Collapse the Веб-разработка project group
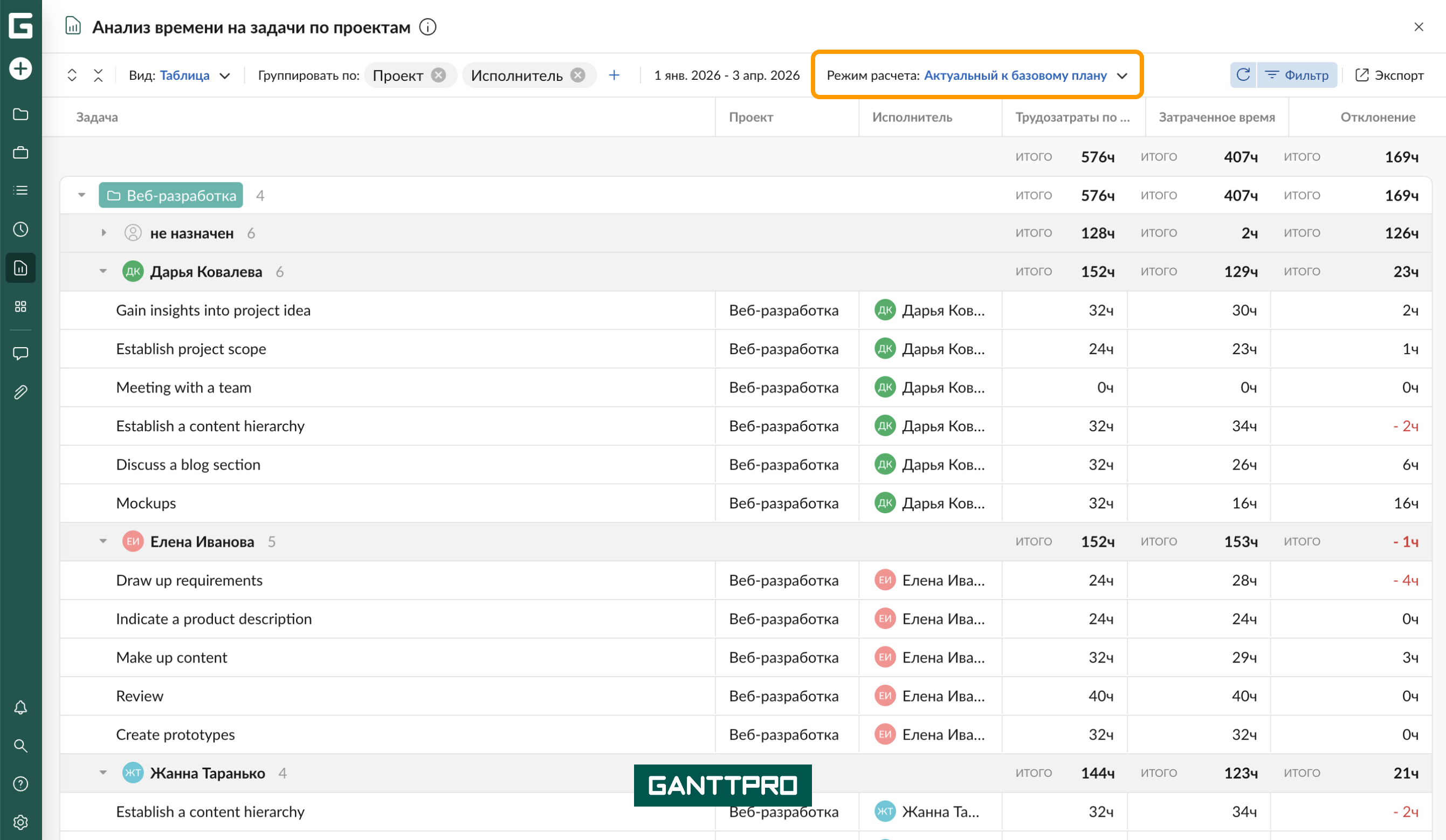Image resolution: width=1446 pixels, height=840 pixels. 82,195
